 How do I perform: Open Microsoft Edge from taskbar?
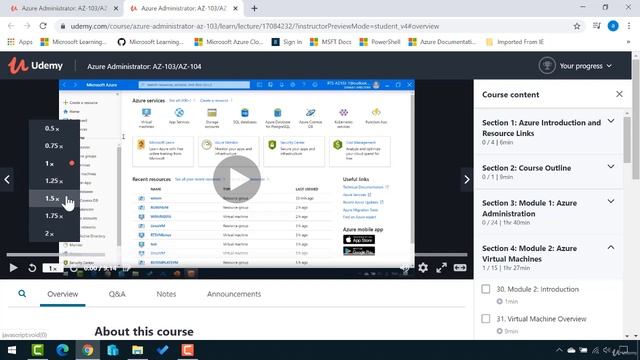pyautogui.click(x=62, y=350)
